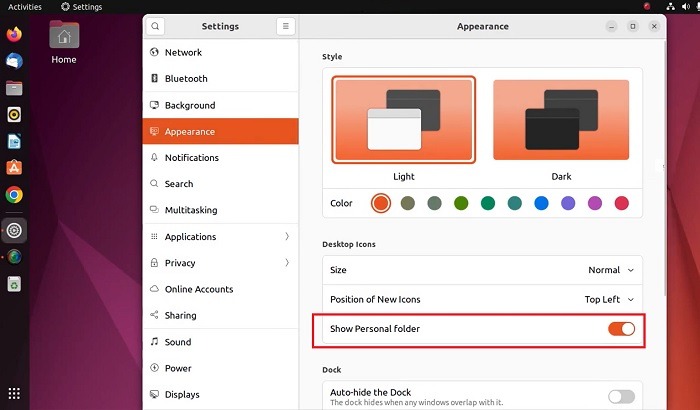Screen dimensions: 700x410
Task: Choose the magenta accent color
Action: click(595, 203)
